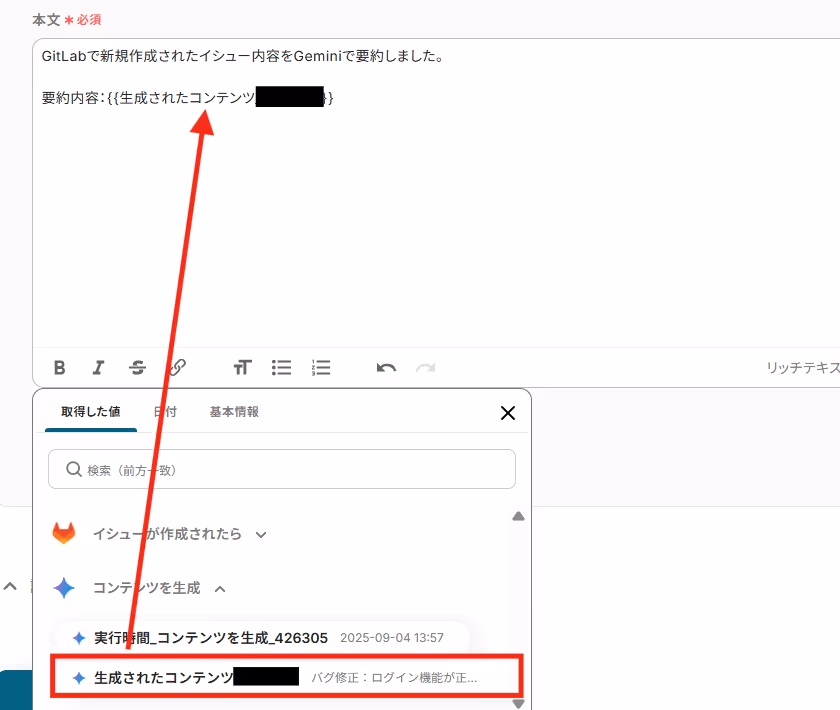
Task: Click the collapse chevron at the left page edge
Action: pyautogui.click(x=10, y=586)
